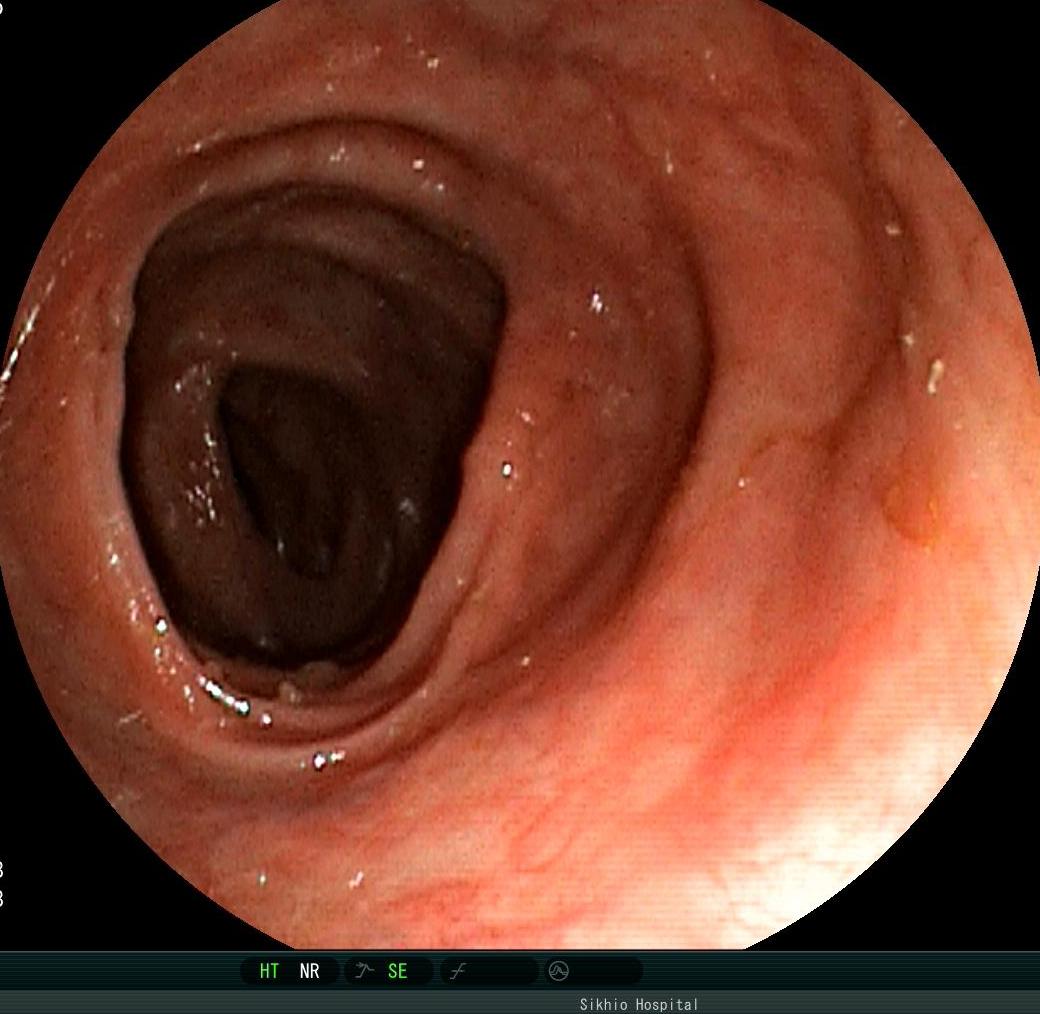Image resolution: width=1040 pixels, height=1014 pixels.
Task: Click the tone curve icon
Action: coord(458,972)
